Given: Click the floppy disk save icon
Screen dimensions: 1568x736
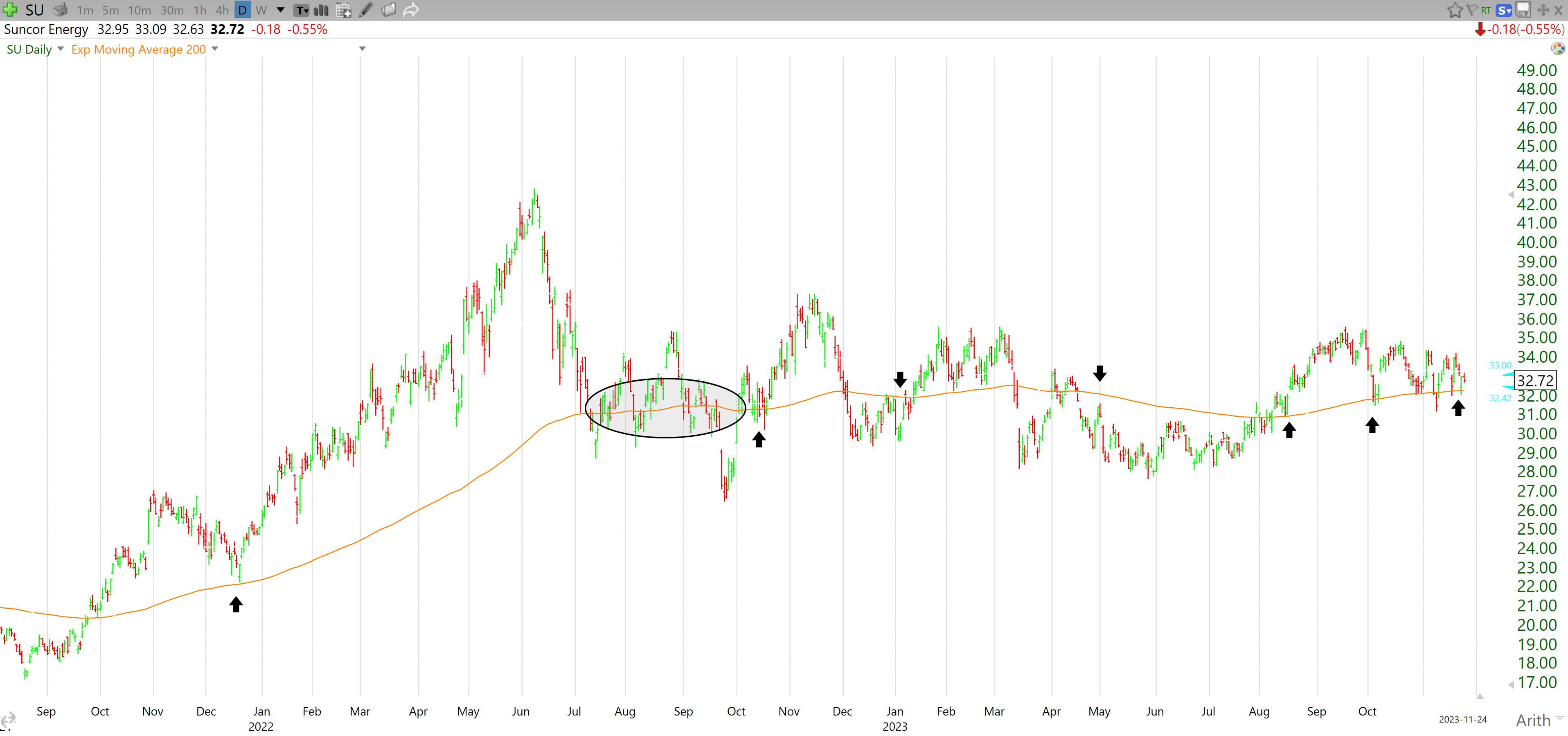Looking at the screenshot, I should coord(1522,10).
